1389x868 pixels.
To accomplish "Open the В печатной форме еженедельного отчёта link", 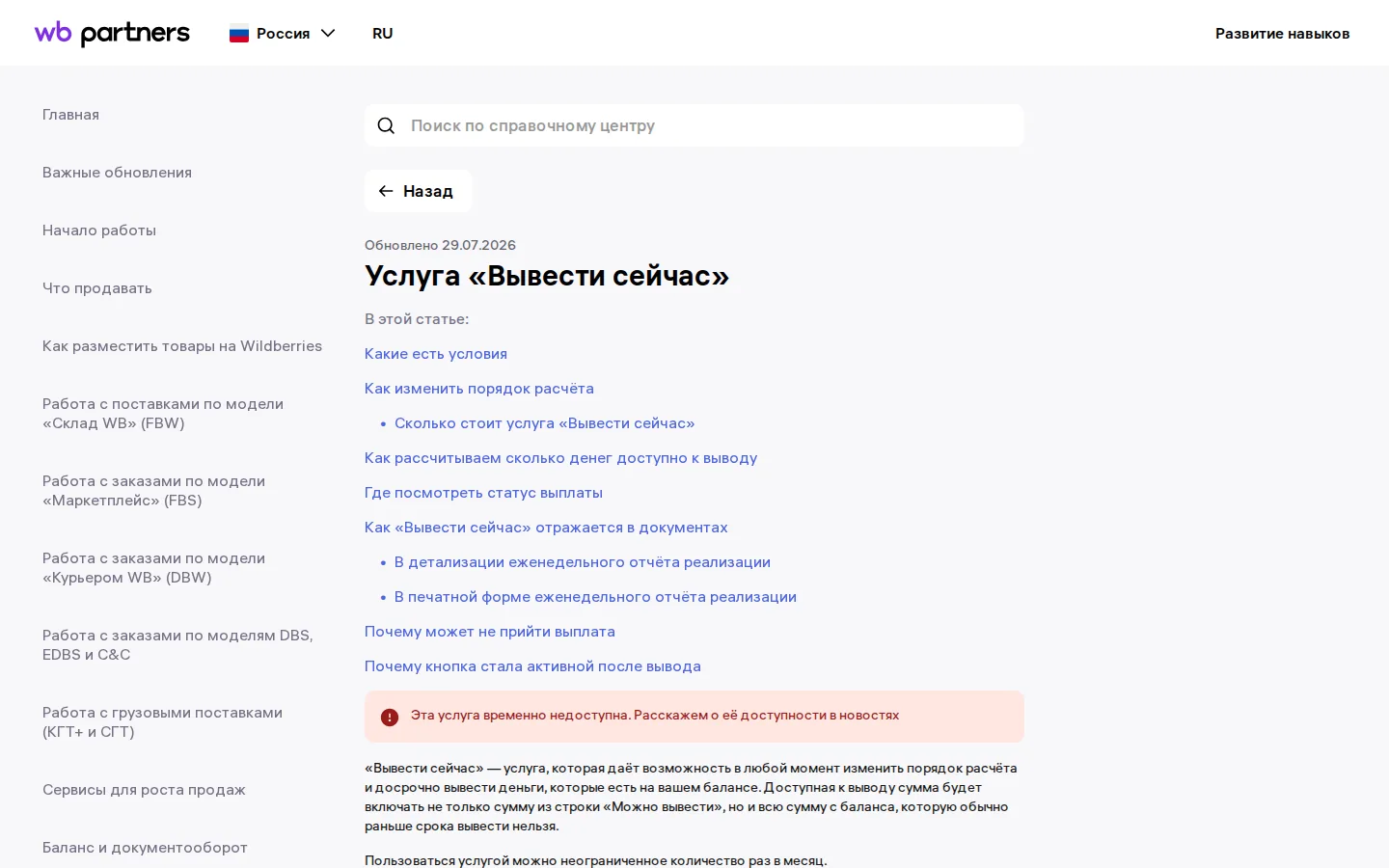I will coord(595,597).
